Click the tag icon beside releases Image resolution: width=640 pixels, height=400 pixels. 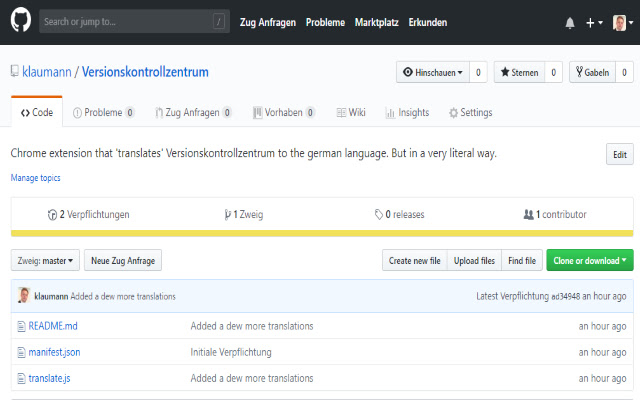click(379, 214)
